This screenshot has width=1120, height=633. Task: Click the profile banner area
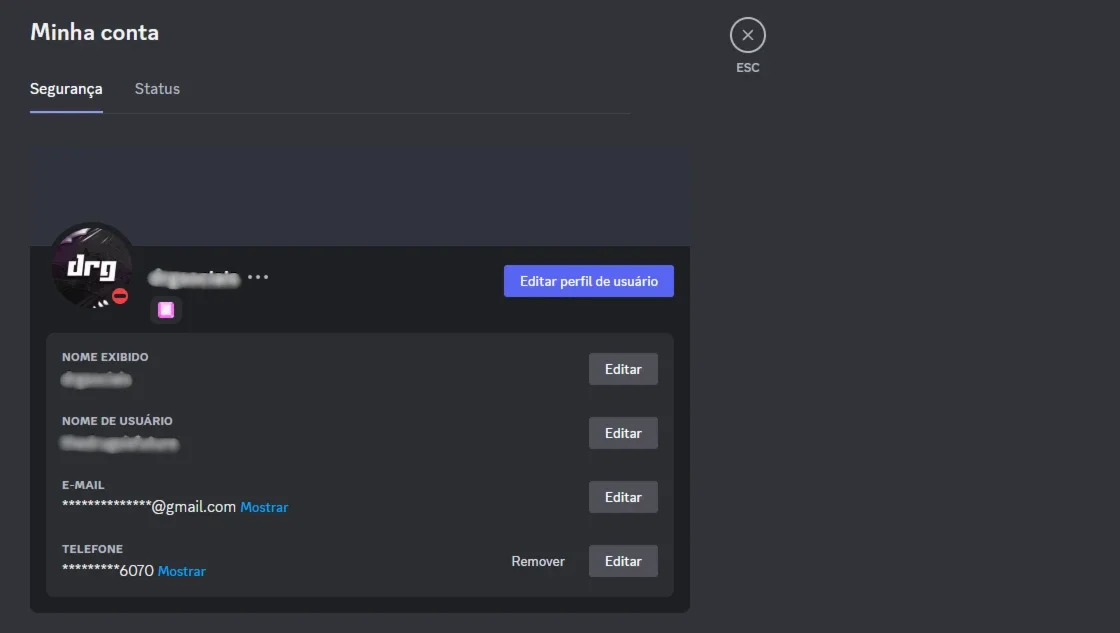360,197
